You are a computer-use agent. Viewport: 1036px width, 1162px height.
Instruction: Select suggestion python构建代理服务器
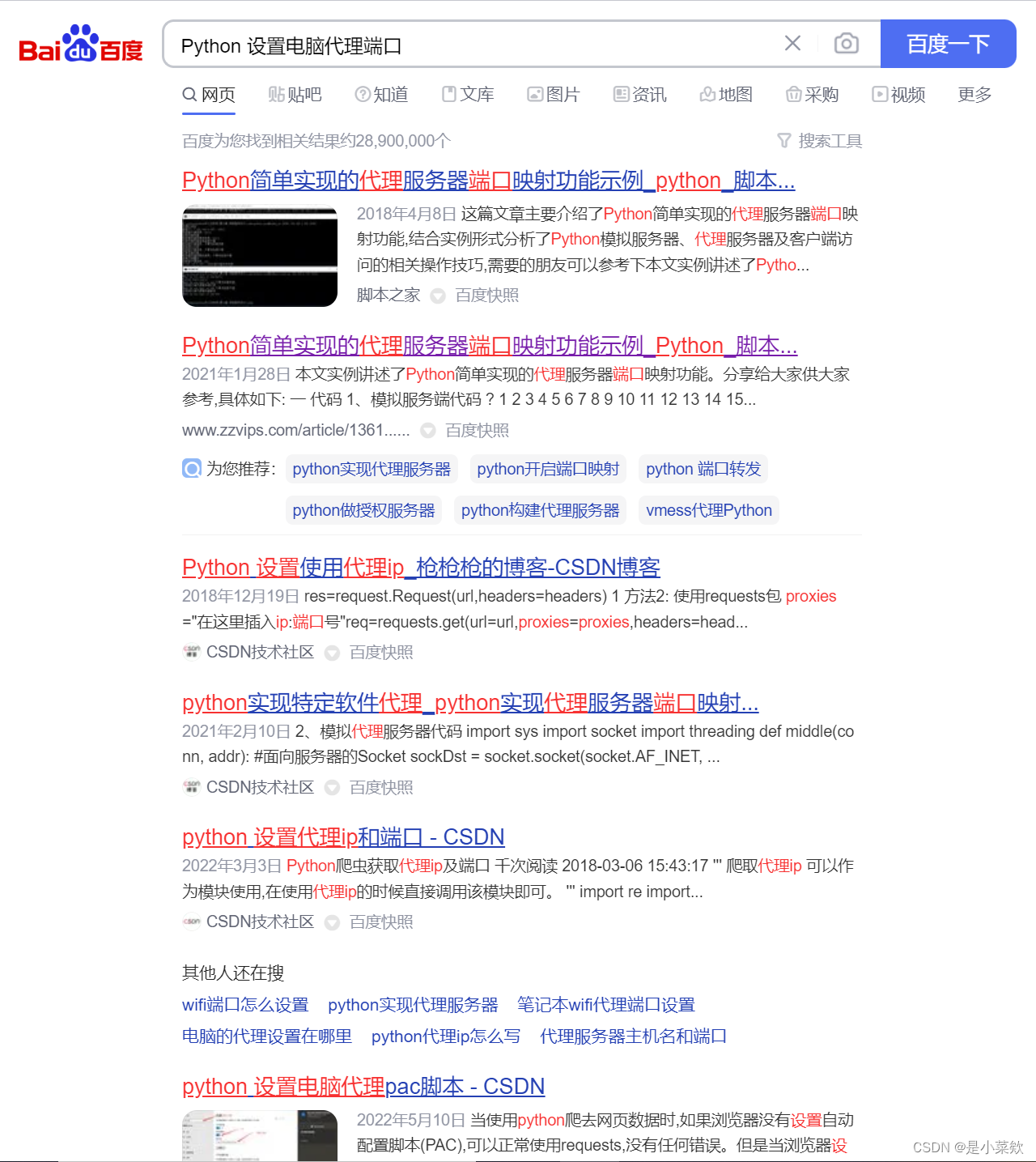tap(540, 510)
